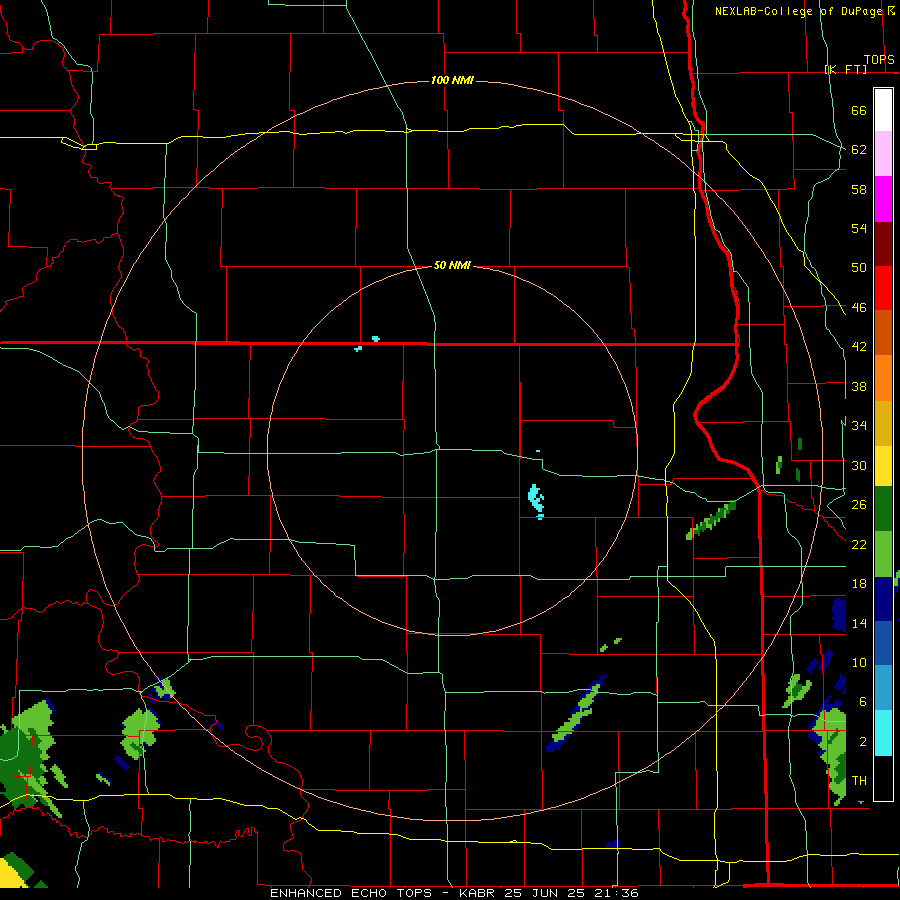
Task: Click the medium blue legend swatch
Action: (883, 644)
